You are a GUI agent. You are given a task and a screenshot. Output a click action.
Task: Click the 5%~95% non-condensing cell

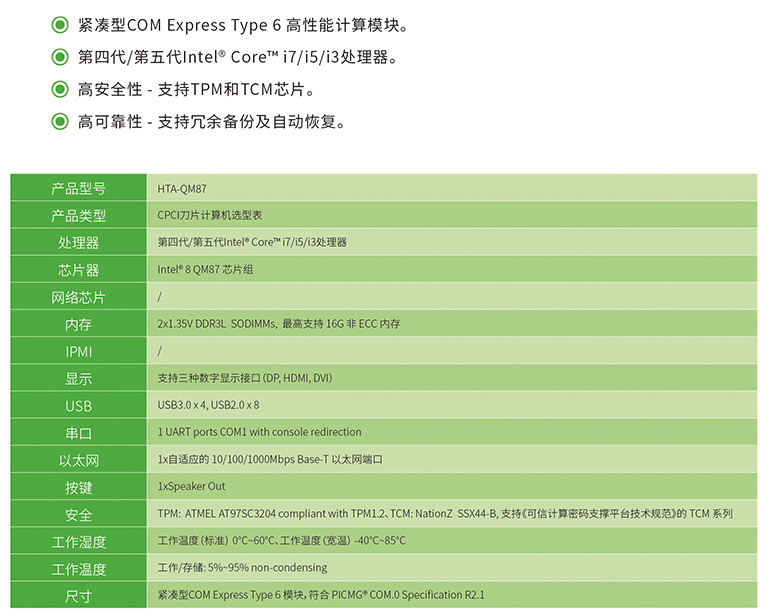point(452,568)
